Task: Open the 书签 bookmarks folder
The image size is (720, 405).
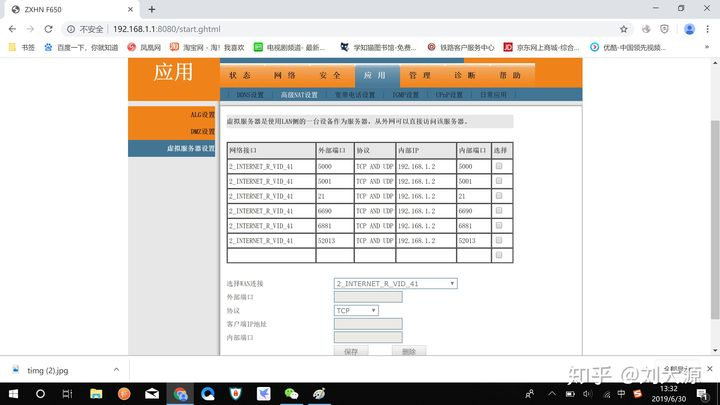Action: (x=22, y=47)
